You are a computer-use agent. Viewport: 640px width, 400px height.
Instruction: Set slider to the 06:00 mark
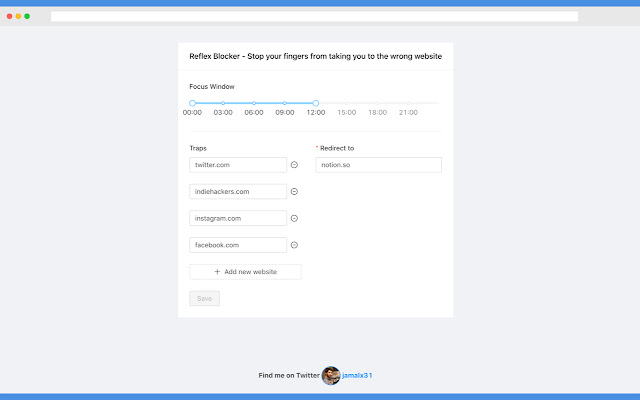click(254, 103)
